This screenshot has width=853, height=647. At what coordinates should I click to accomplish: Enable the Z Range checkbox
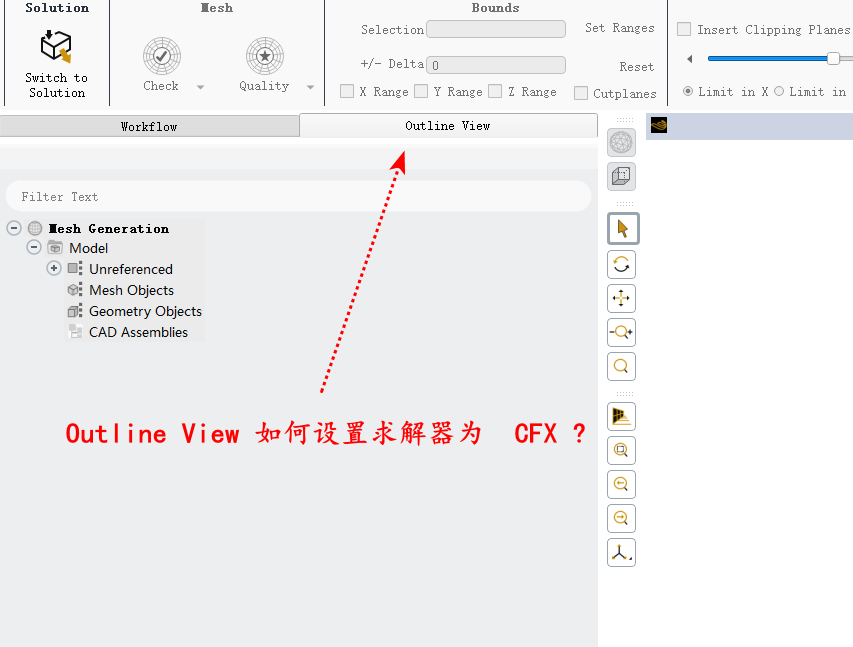[x=495, y=91]
